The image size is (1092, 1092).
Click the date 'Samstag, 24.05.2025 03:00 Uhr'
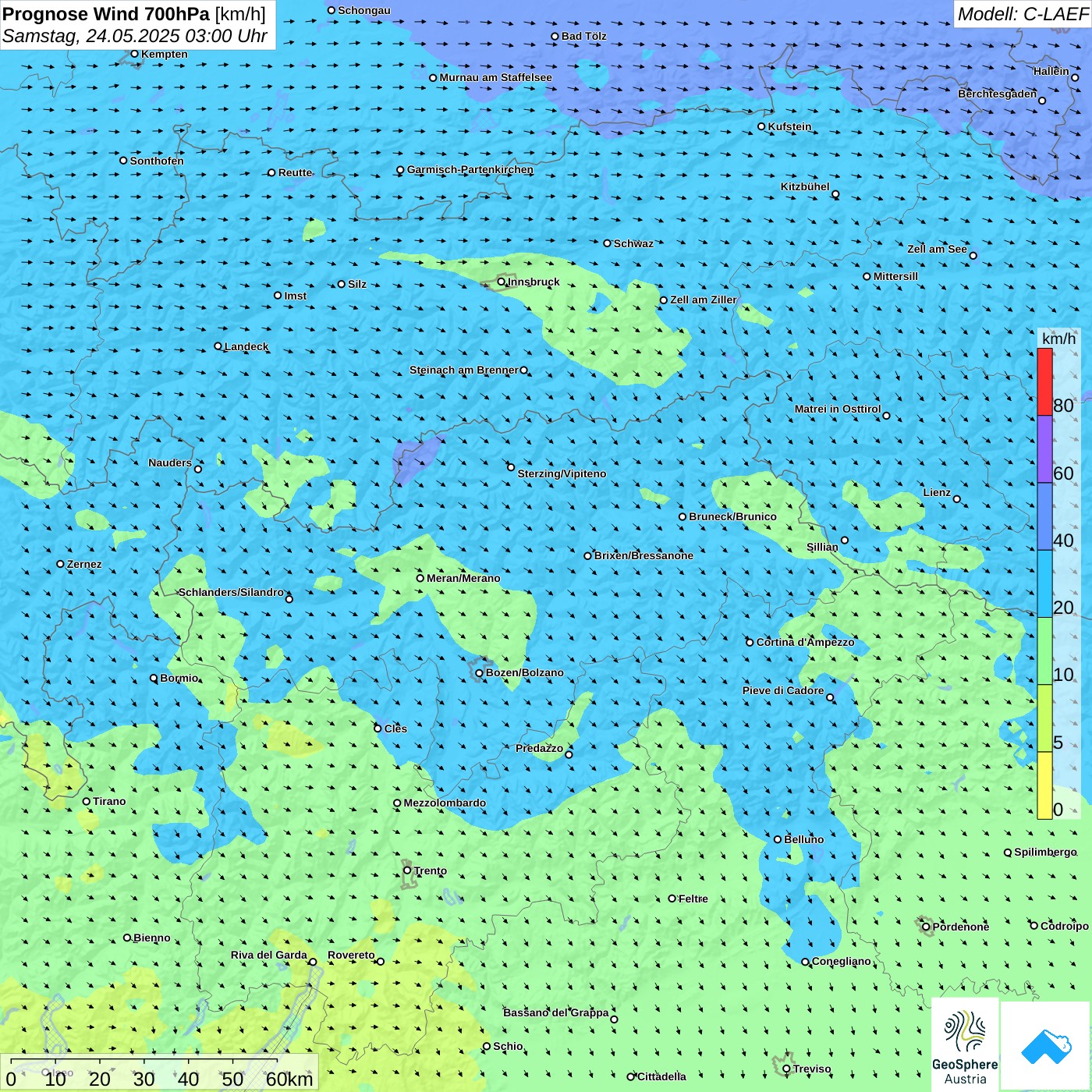point(135,36)
